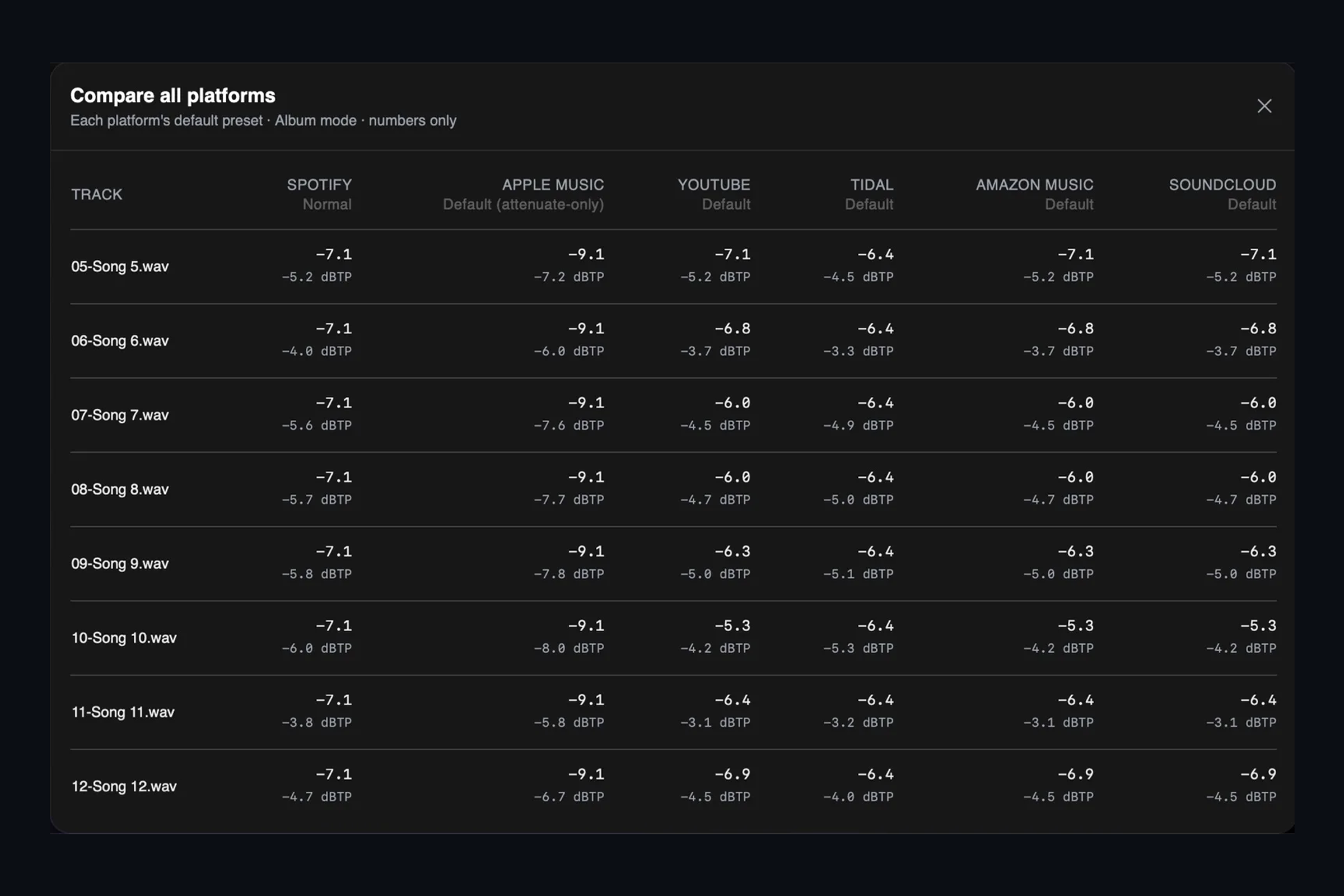Click Tidal -4.9 dBTP for Song 7

(858, 425)
